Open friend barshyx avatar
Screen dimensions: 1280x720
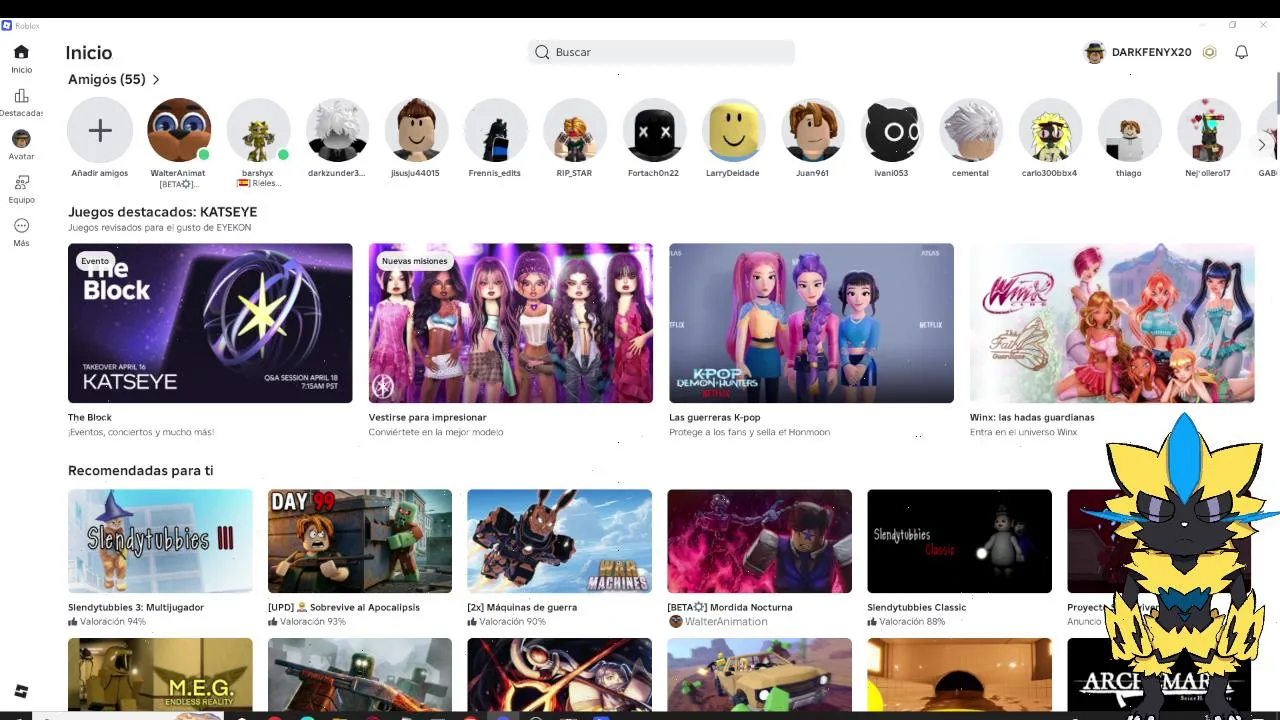[258, 130]
